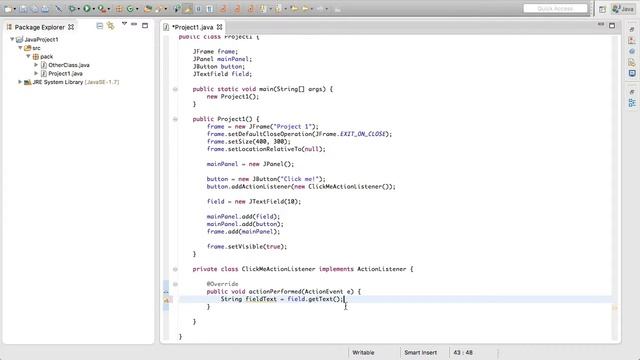Minimize the Package Explorer panel

(x=134, y=24)
